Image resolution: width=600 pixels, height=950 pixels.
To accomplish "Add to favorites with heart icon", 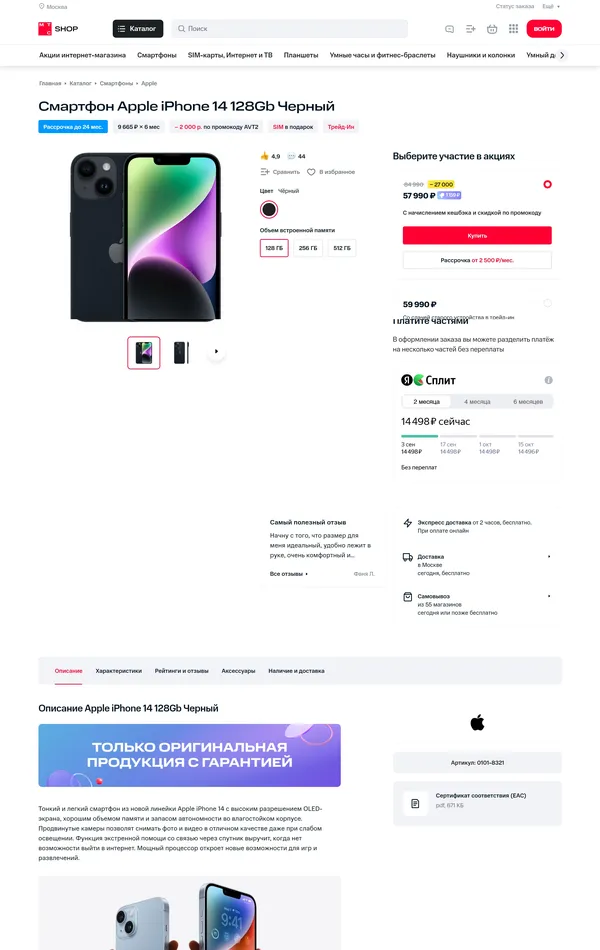I will pos(311,172).
